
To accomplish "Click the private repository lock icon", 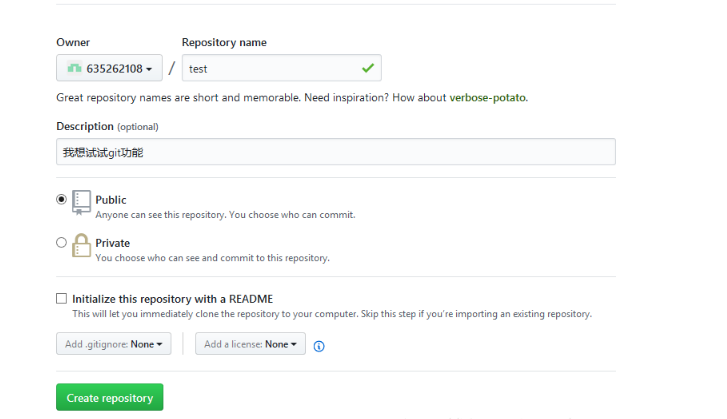I will click(81, 245).
